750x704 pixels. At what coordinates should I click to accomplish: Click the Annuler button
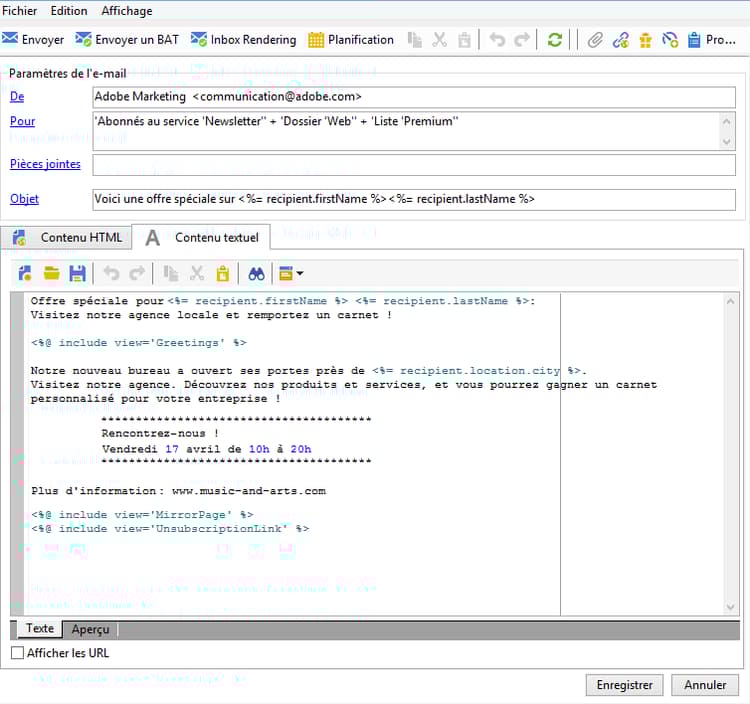click(705, 685)
